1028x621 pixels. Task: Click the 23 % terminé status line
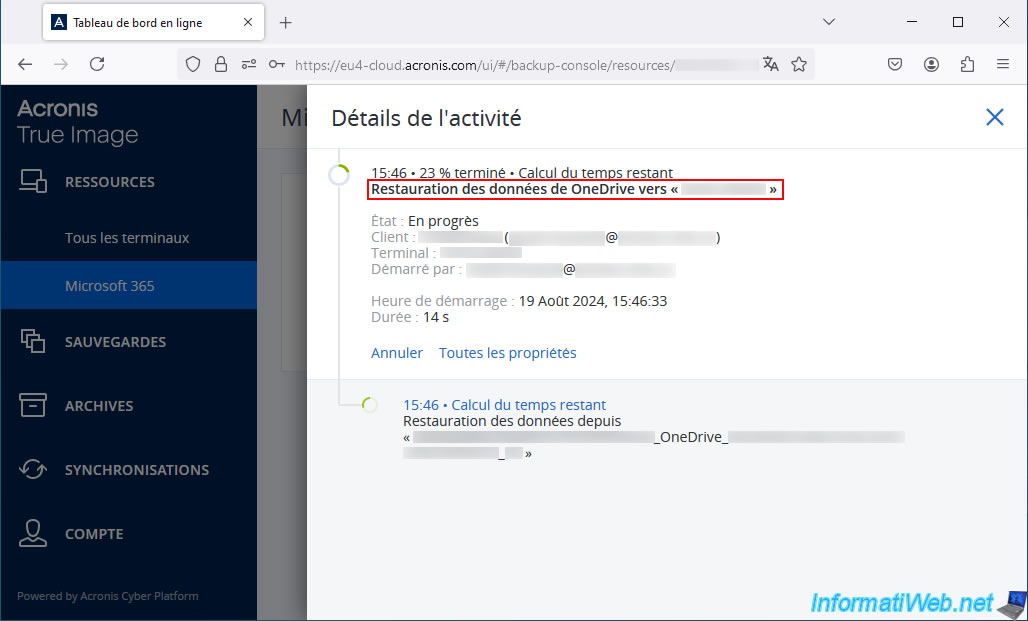point(522,173)
